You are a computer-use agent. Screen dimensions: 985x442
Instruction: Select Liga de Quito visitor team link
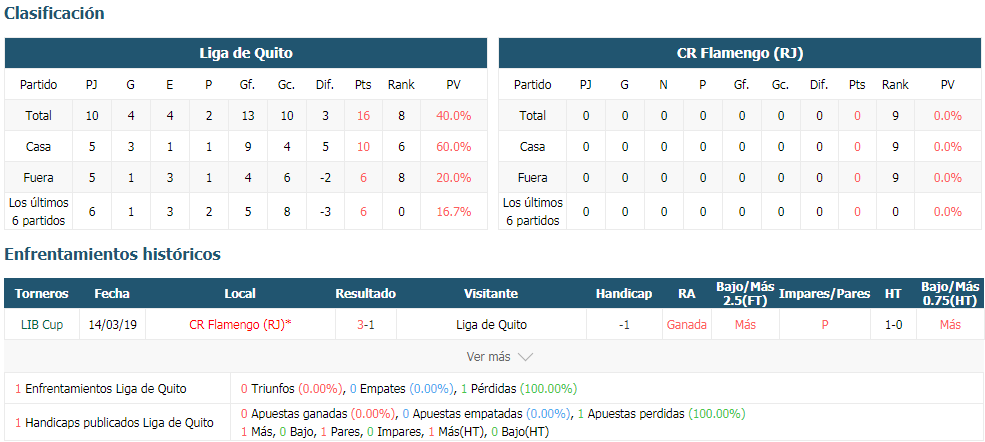point(491,325)
